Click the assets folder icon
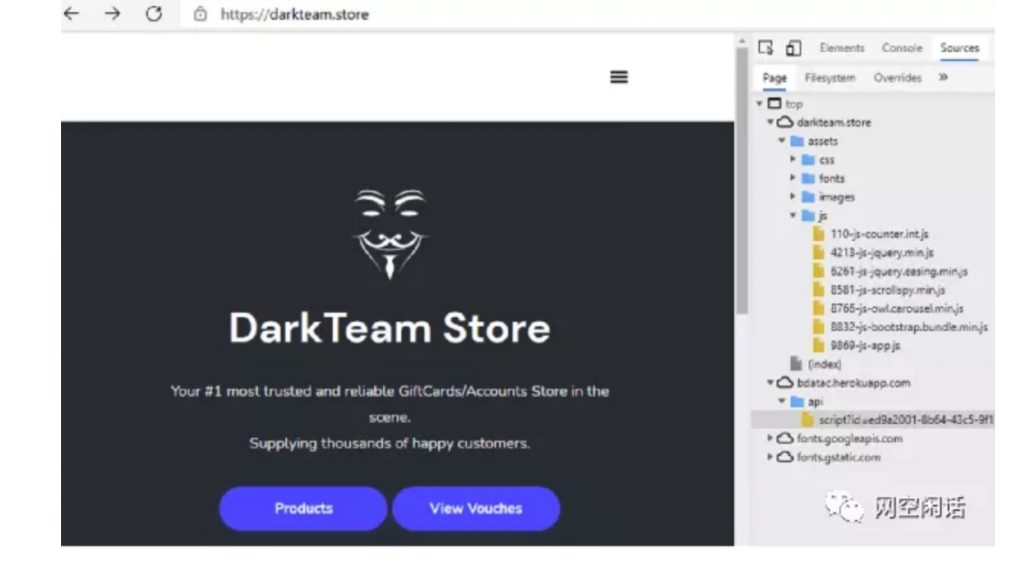This screenshot has height=575, width=1024. pyautogui.click(x=797, y=140)
